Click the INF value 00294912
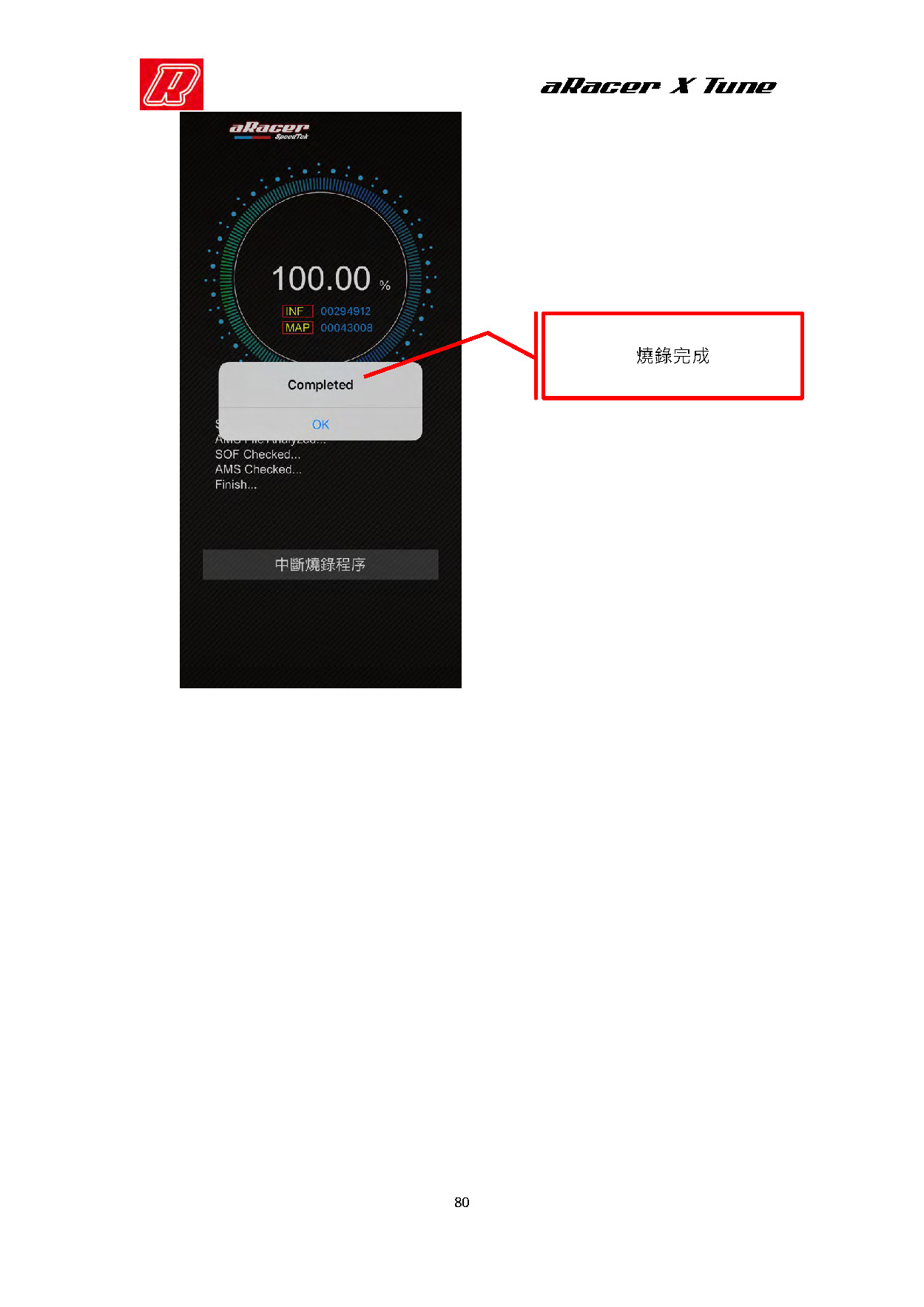Viewport: 924px width, 1307px height. [x=345, y=312]
